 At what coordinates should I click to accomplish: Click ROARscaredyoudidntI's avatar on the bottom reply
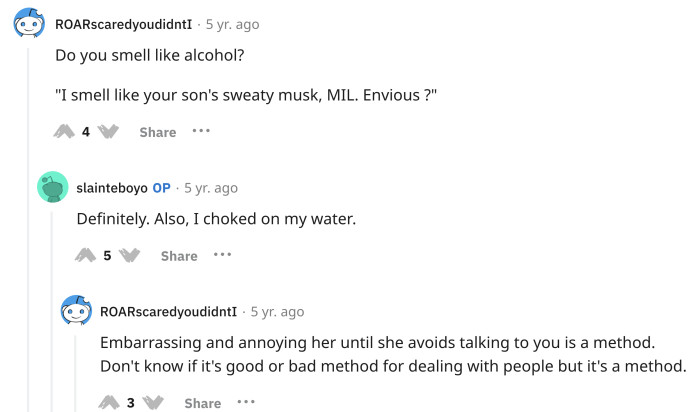pyautogui.click(x=76, y=311)
